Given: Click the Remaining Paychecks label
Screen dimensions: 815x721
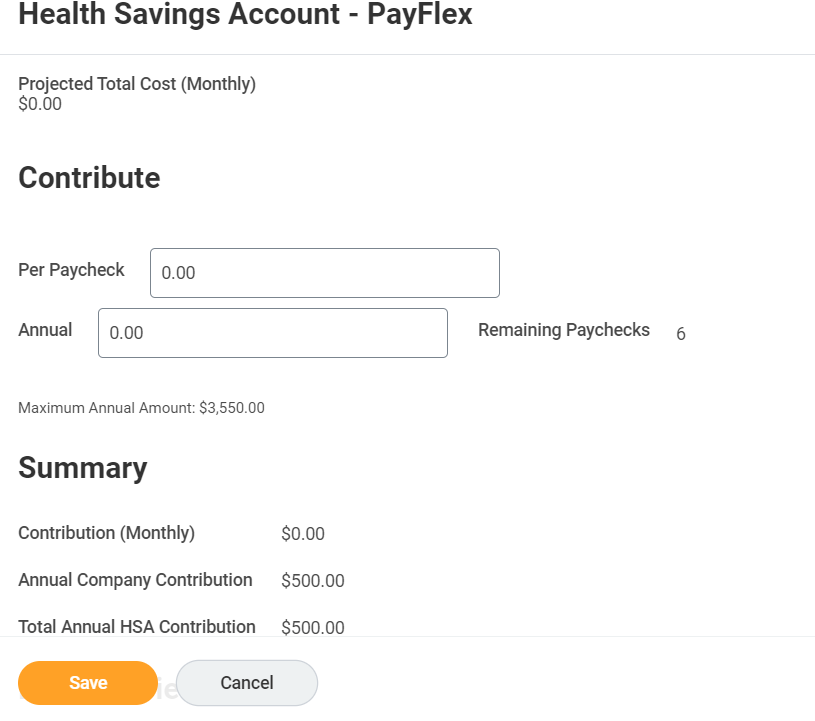Looking at the screenshot, I should pyautogui.click(x=563, y=330).
